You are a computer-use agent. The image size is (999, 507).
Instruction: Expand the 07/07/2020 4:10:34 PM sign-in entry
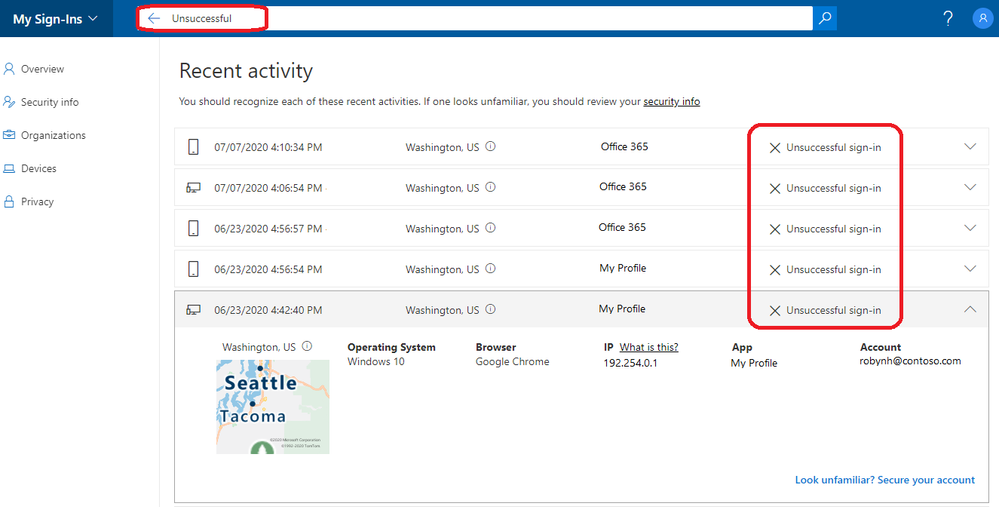tap(970, 146)
